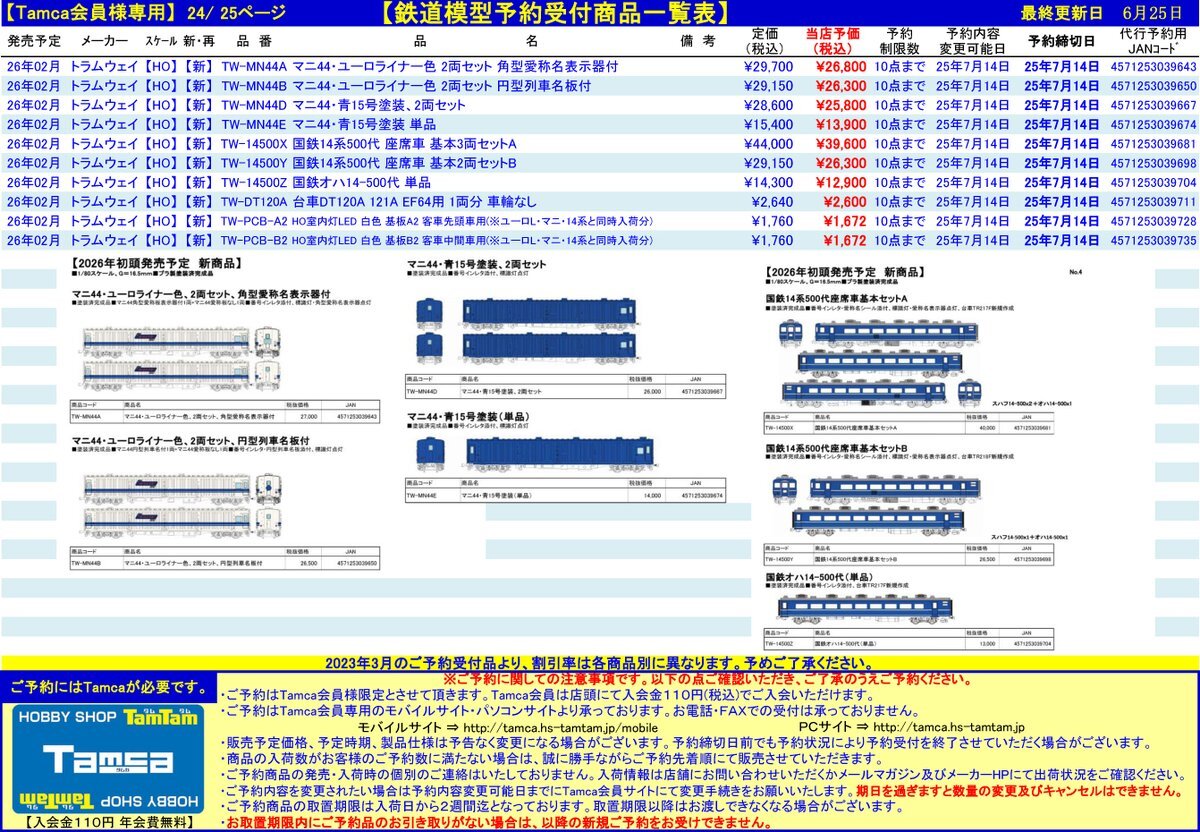
Task: Click the マニ44 ユーロライナー色 角型 train image
Action: click(x=179, y=360)
